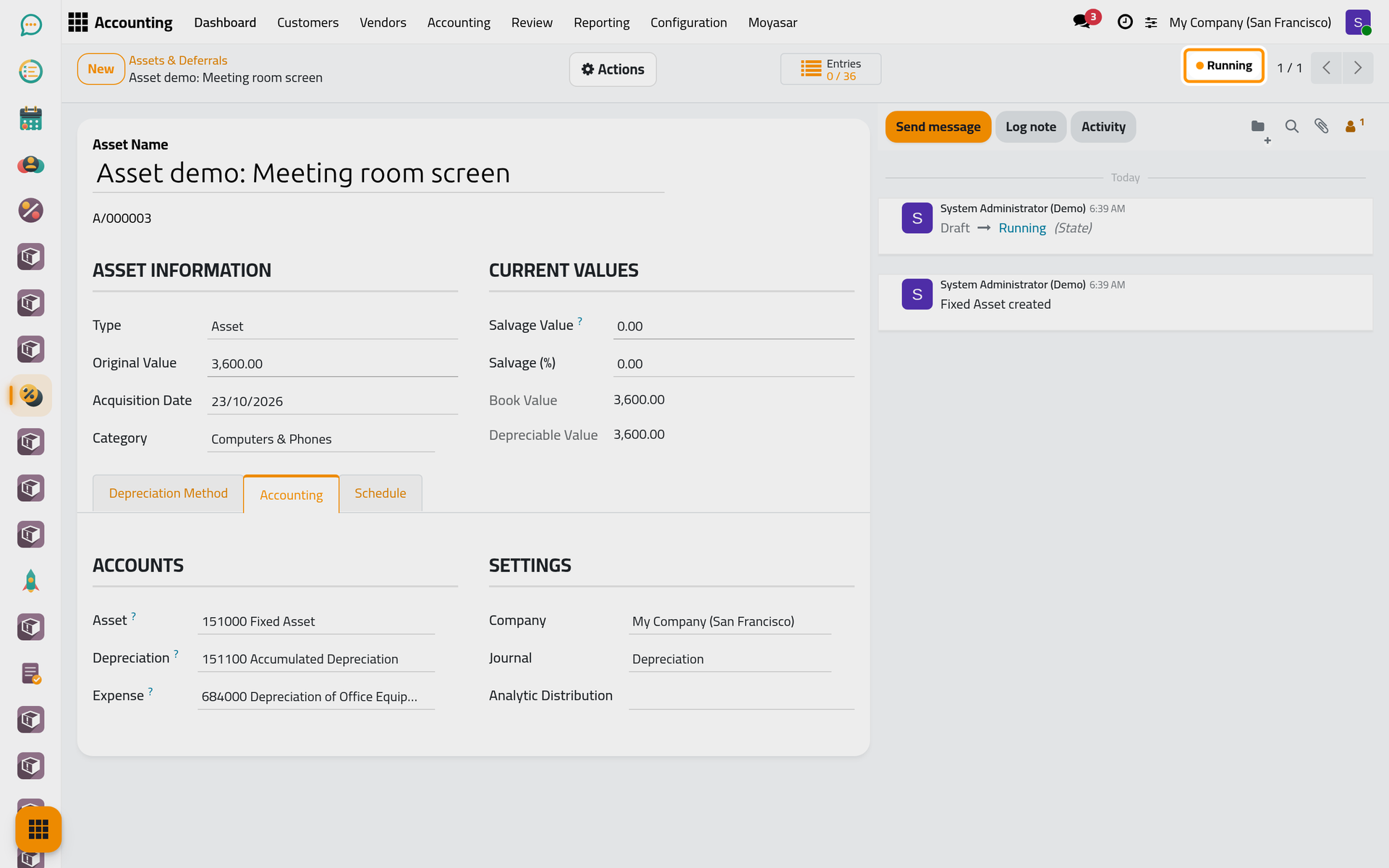This screenshot has height=868, width=1389.
Task: Select the Accounting form tab
Action: pyautogui.click(x=292, y=495)
